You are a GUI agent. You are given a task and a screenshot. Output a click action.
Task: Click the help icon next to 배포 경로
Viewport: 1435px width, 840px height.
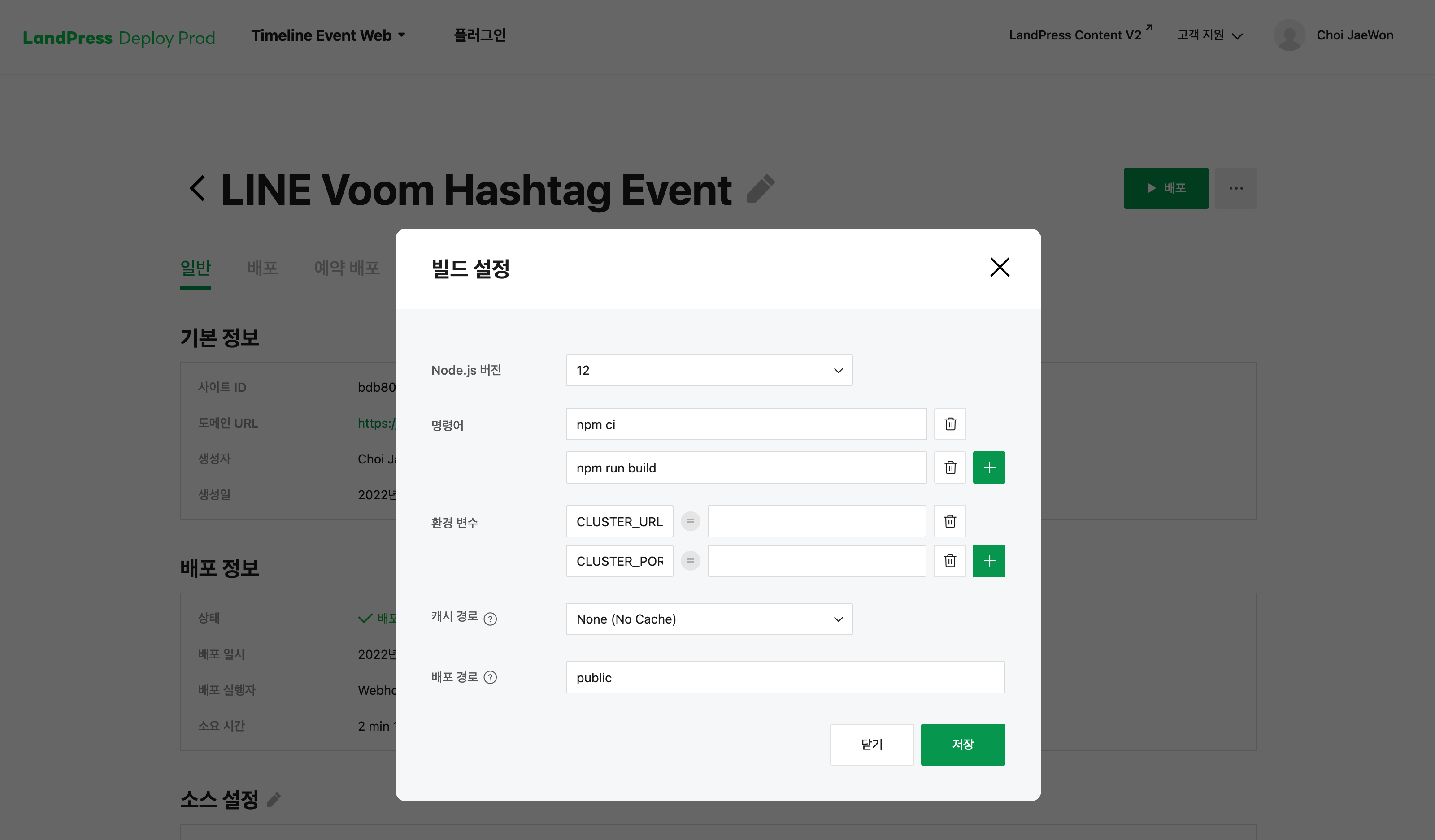click(x=490, y=677)
